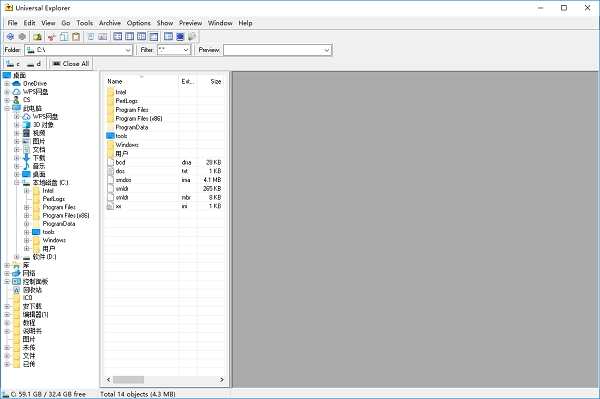Click the last toolbar icon with green arrow

pyautogui.click(x=192, y=37)
